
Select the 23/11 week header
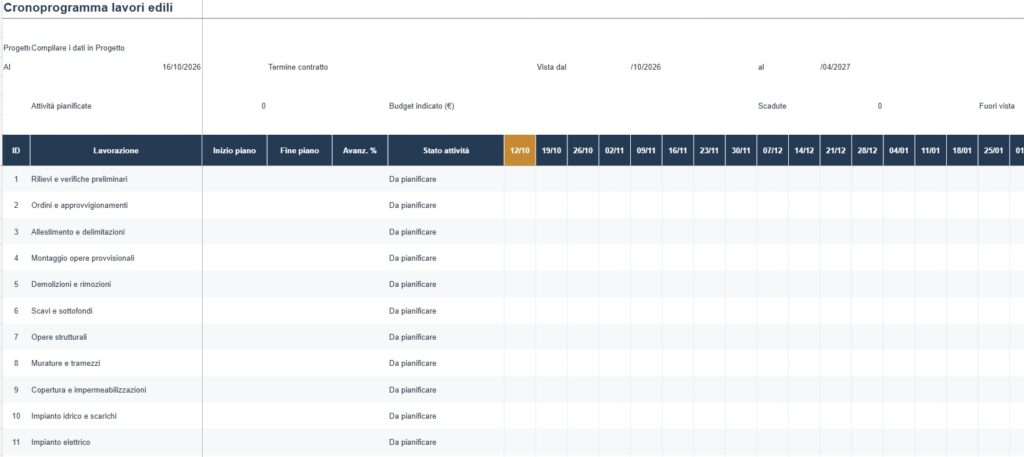[x=709, y=150]
